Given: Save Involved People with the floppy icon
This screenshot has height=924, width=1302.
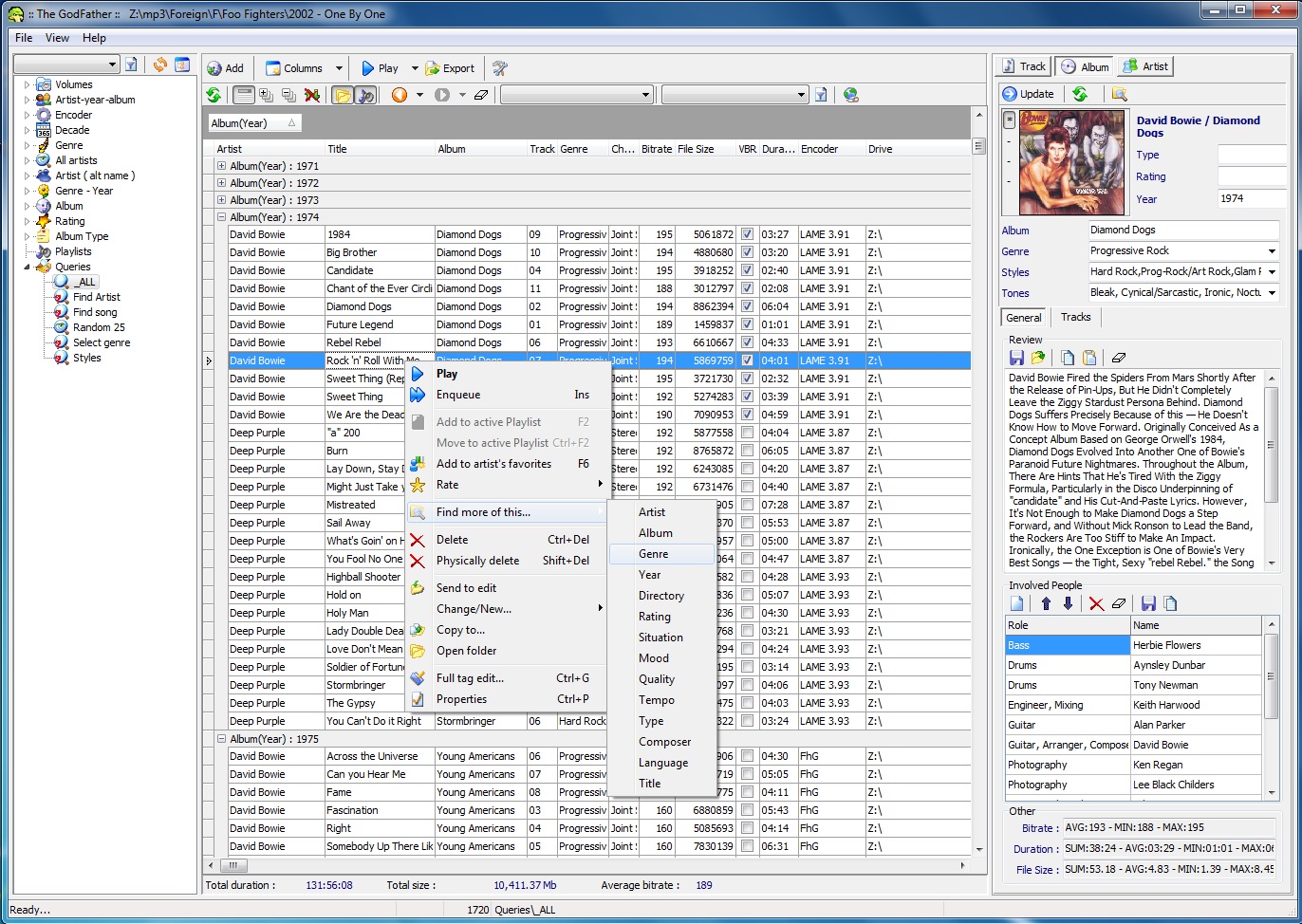Looking at the screenshot, I should coord(1148,603).
